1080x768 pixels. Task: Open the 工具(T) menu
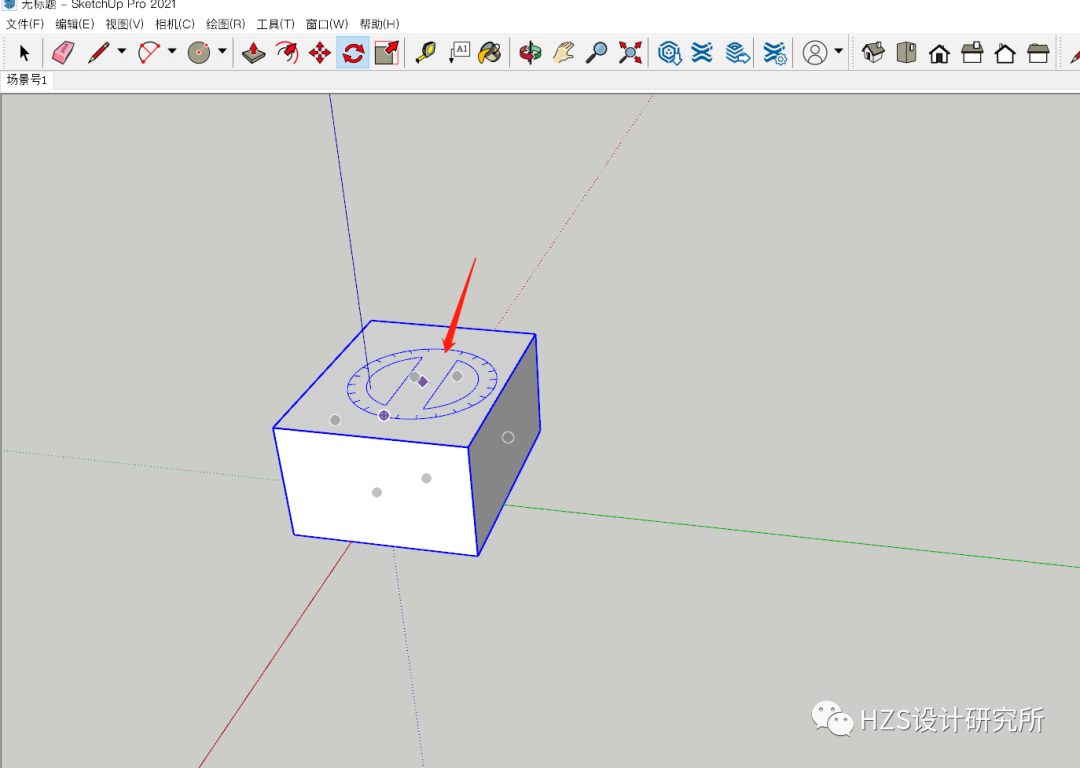pos(278,23)
